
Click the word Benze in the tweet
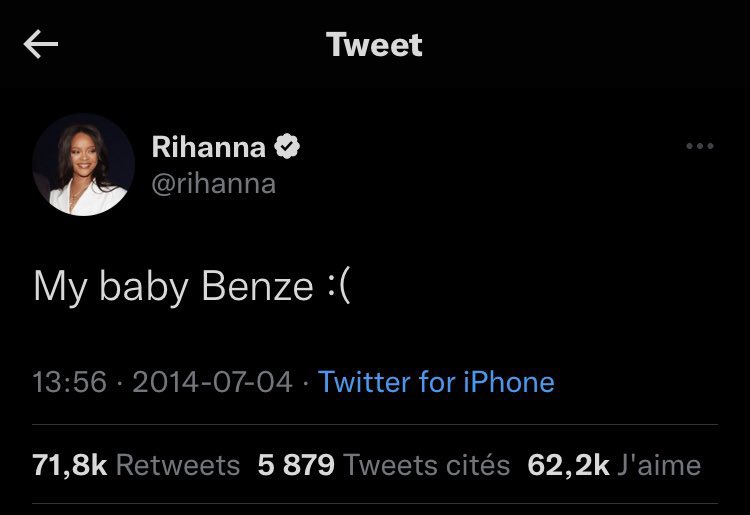point(257,287)
